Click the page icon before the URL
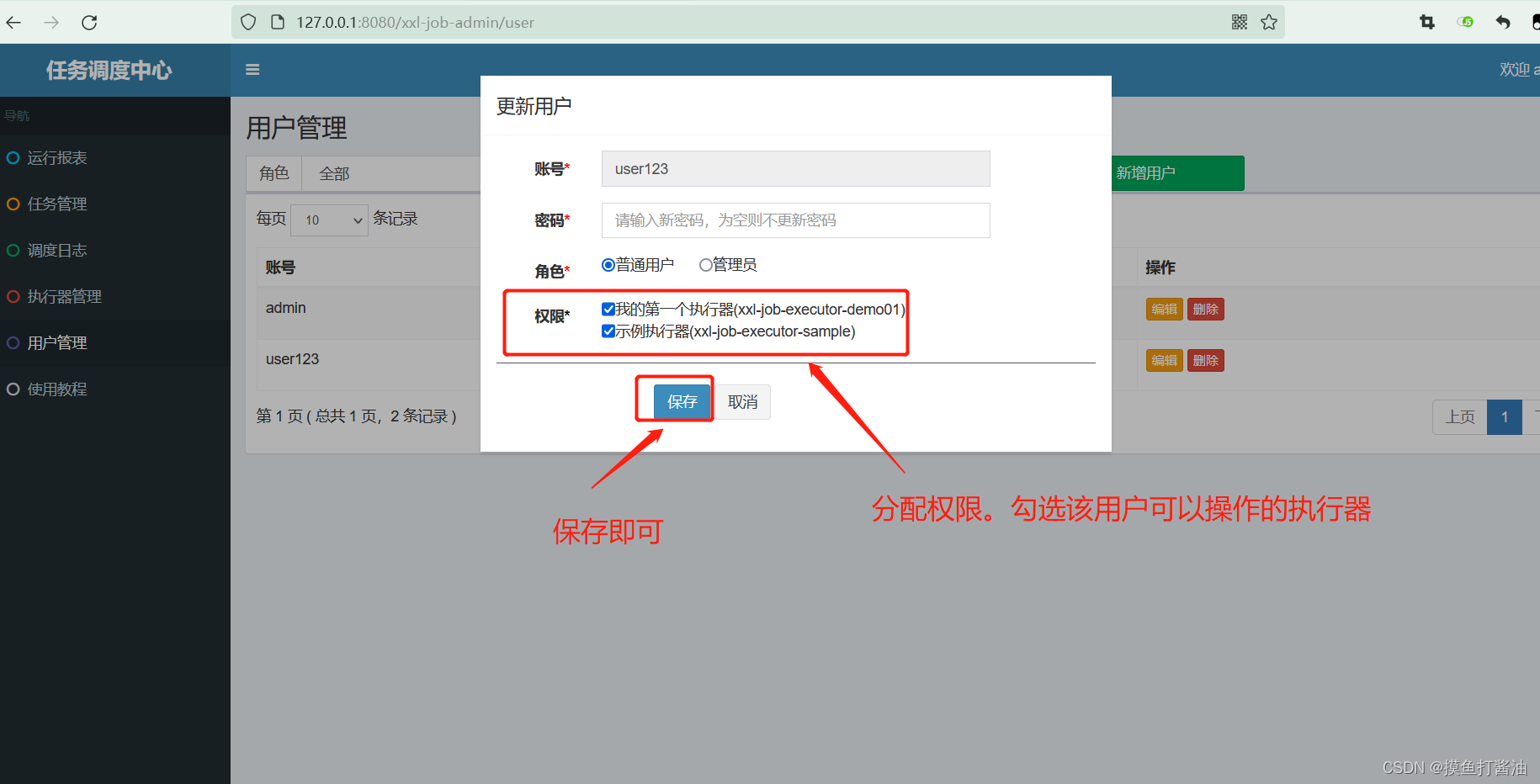Viewport: 1540px width, 784px height. 278,23
